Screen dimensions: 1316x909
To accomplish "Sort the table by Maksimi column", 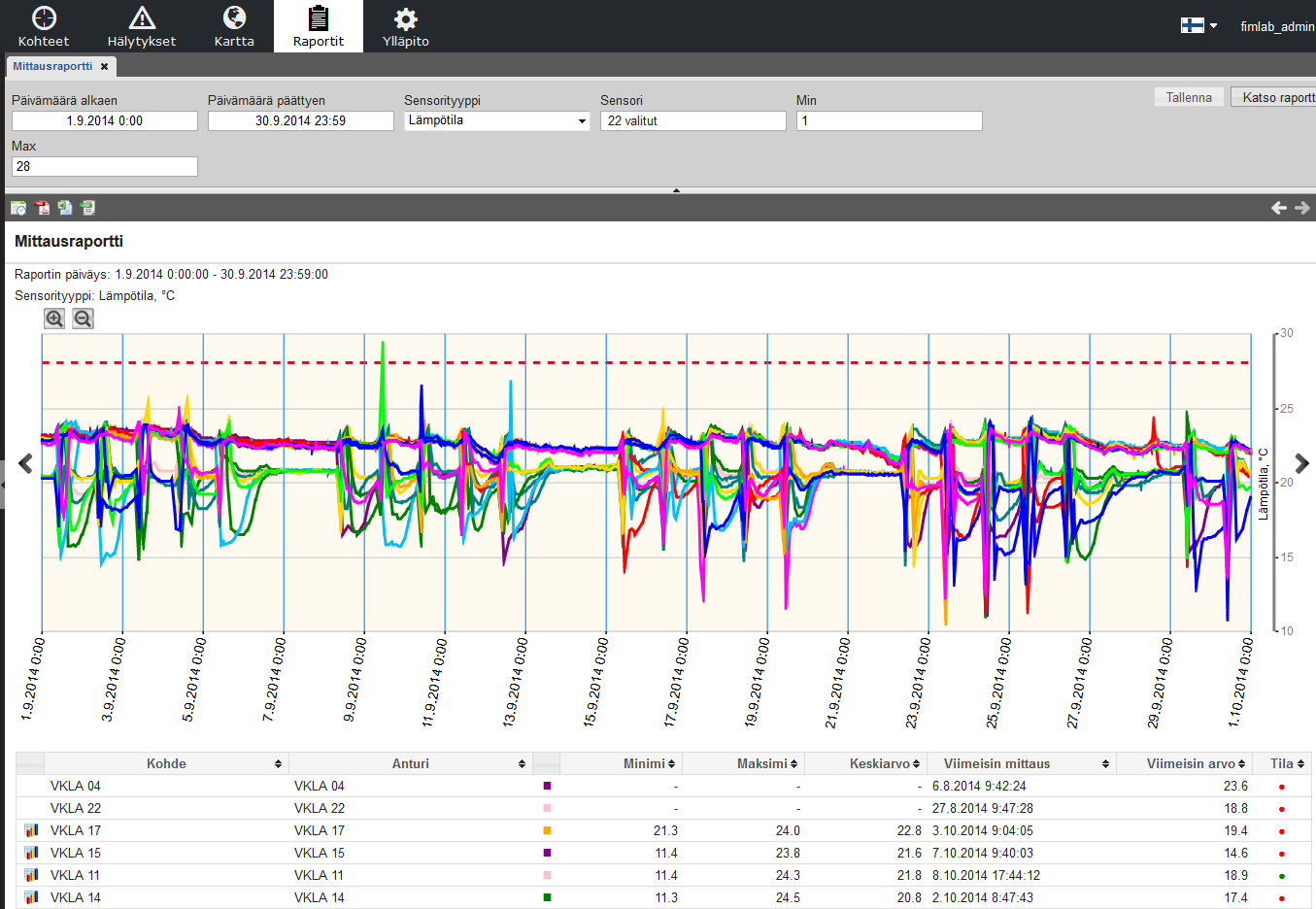I will tap(743, 763).
